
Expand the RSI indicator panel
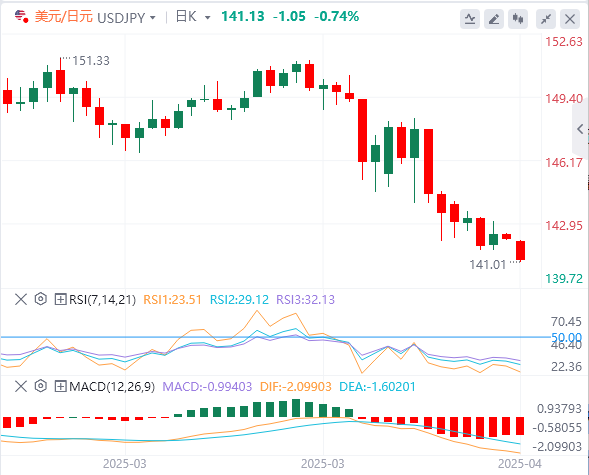60,299
